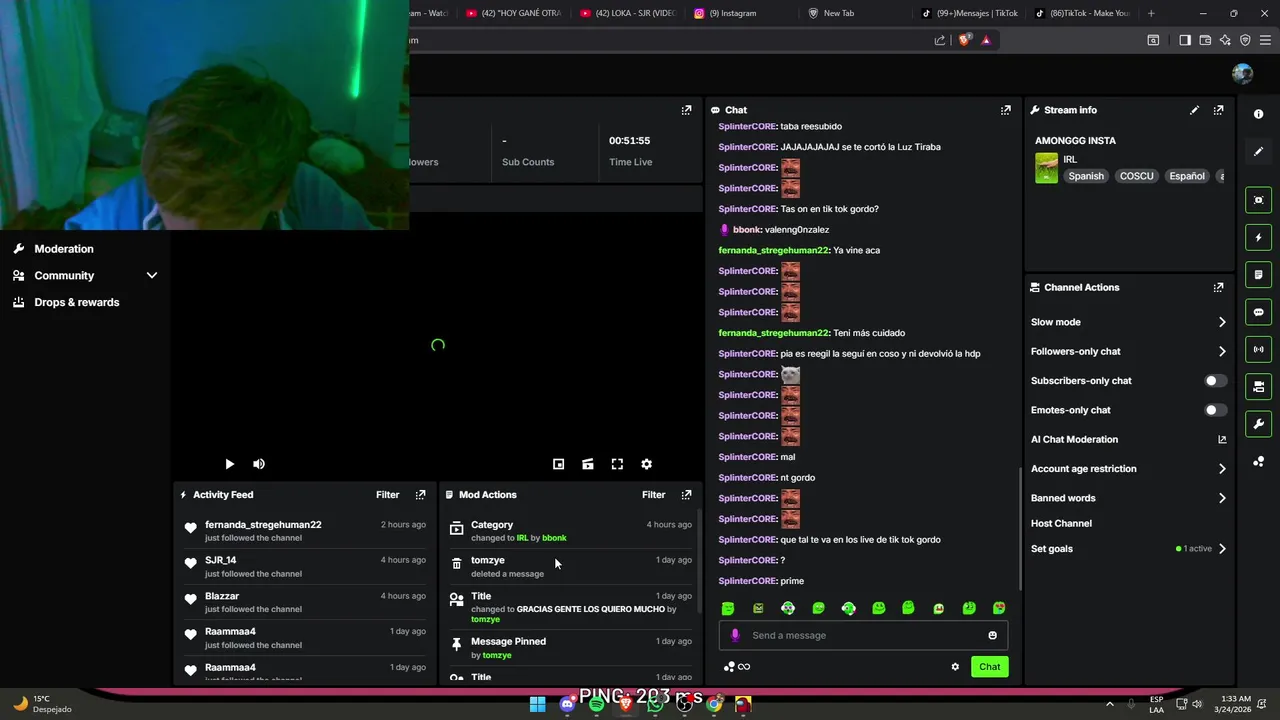Toggle Emotes-only chat switch
1280x720 pixels.
tap(1215, 410)
